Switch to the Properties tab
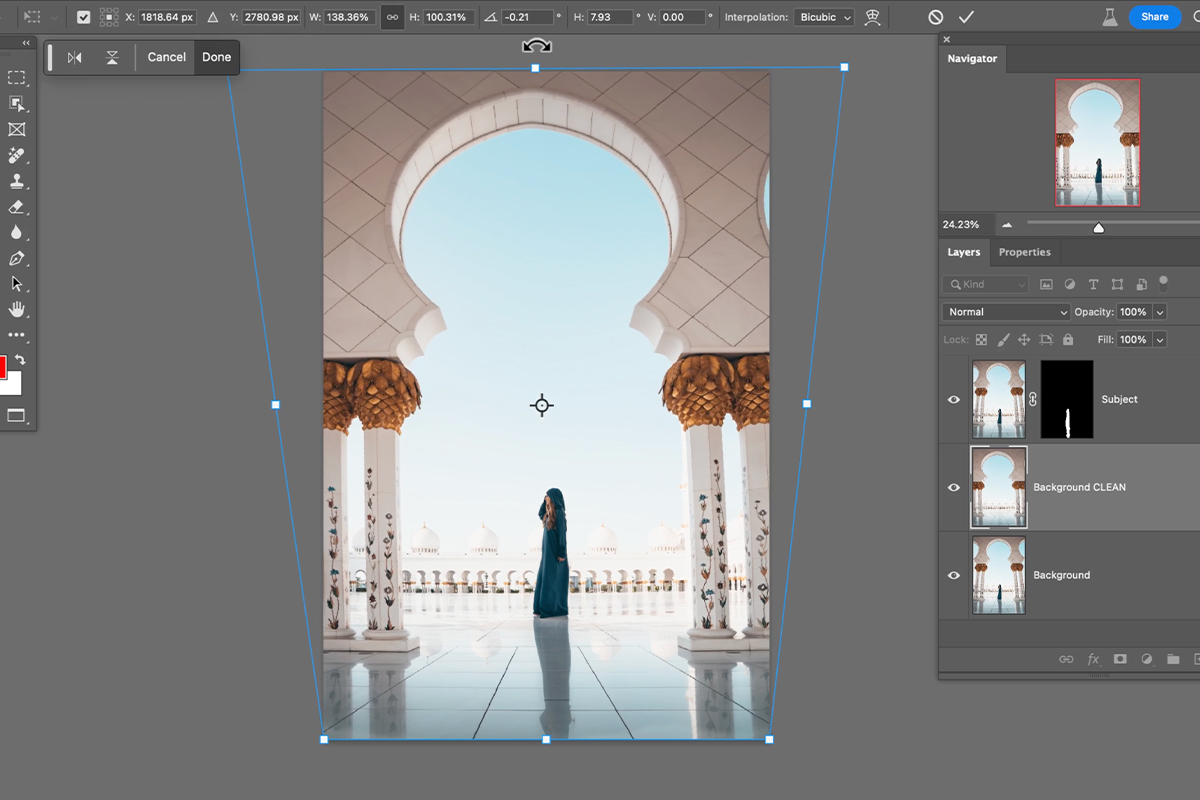This screenshot has height=800, width=1200. pos(1024,252)
